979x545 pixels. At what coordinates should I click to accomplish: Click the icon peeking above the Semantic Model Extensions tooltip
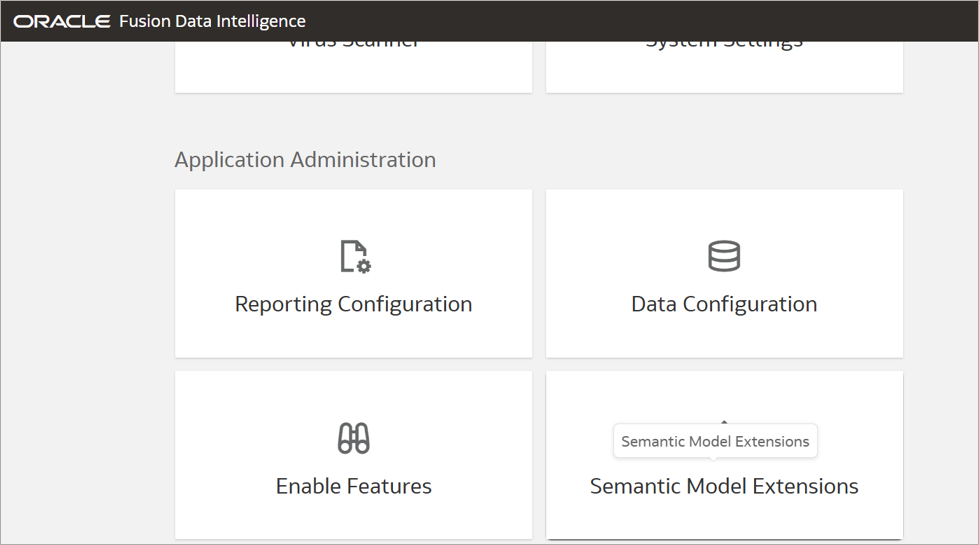pos(724,422)
